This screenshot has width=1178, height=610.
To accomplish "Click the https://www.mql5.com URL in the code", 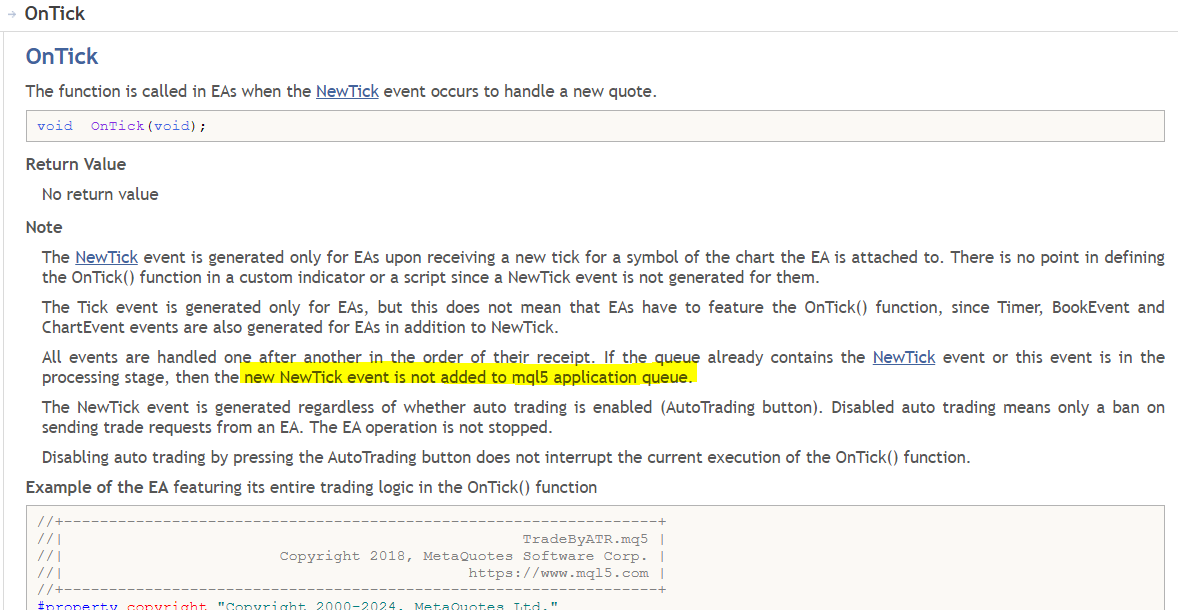I will coord(558,573).
